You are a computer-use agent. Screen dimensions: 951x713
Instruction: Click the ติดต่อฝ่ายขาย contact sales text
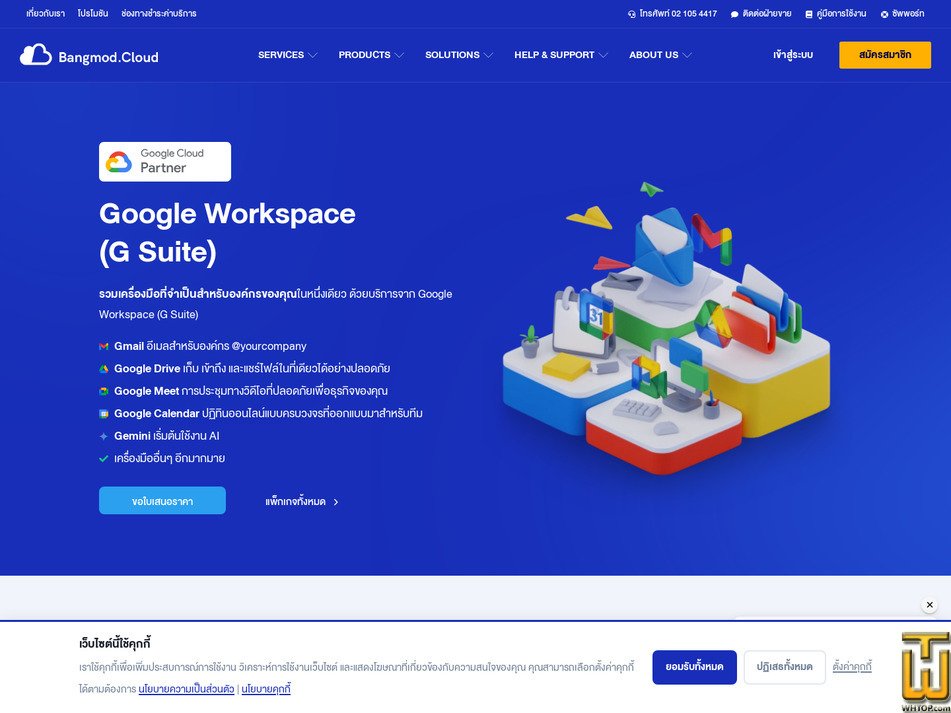point(767,13)
